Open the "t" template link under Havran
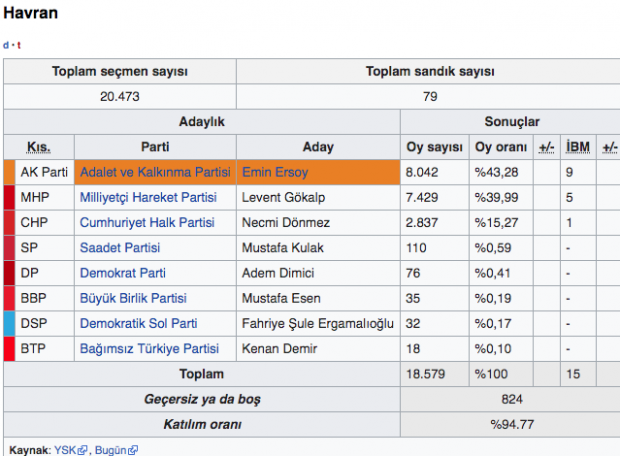620x456 pixels. click(18, 45)
